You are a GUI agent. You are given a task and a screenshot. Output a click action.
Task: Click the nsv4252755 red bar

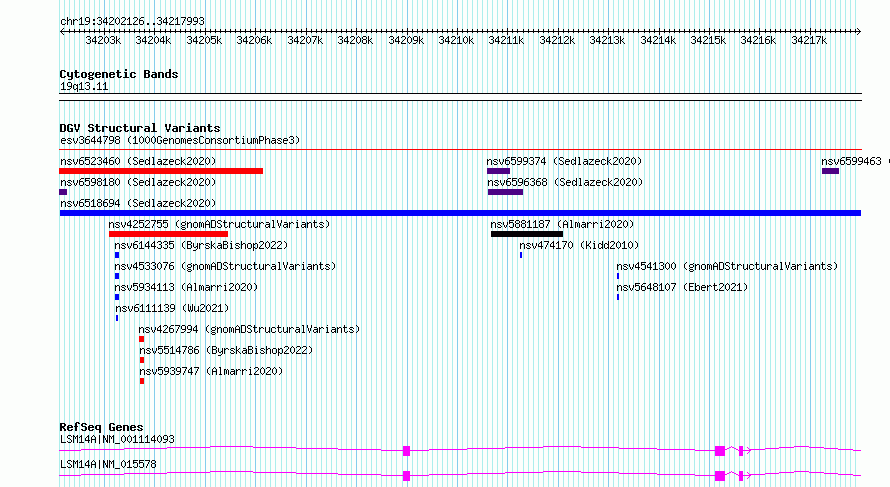tap(169, 234)
